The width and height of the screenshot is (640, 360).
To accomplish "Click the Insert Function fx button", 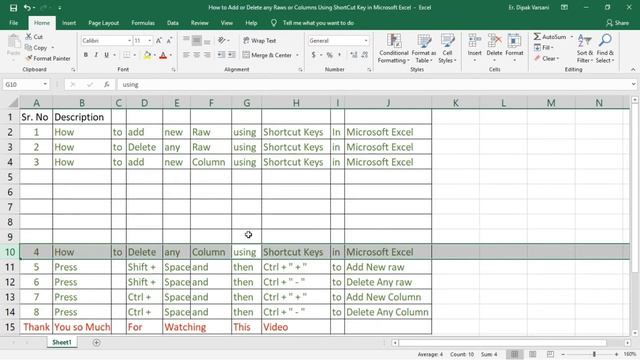I will click(x=107, y=84).
